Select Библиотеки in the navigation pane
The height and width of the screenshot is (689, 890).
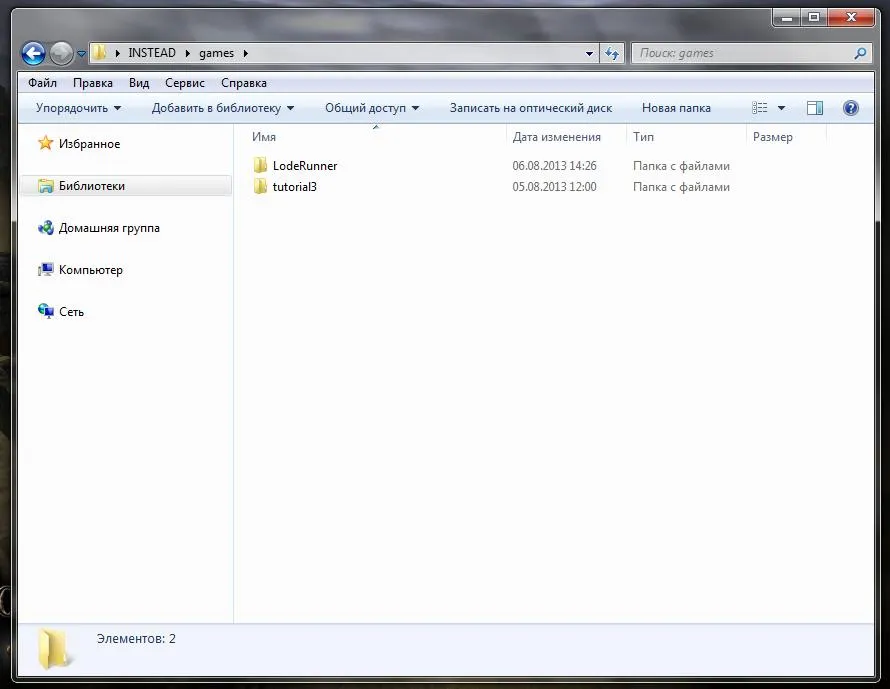click(92, 186)
